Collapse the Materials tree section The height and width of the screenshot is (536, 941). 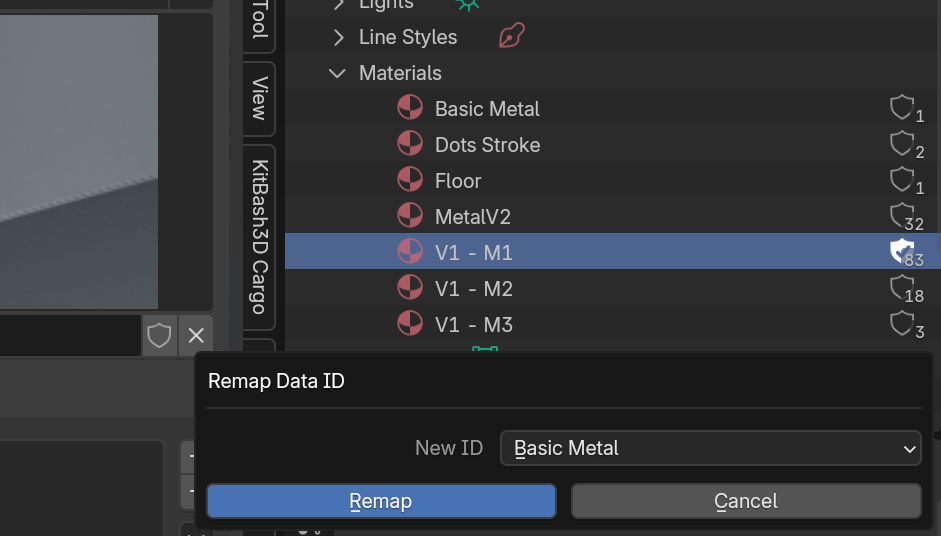(x=339, y=73)
